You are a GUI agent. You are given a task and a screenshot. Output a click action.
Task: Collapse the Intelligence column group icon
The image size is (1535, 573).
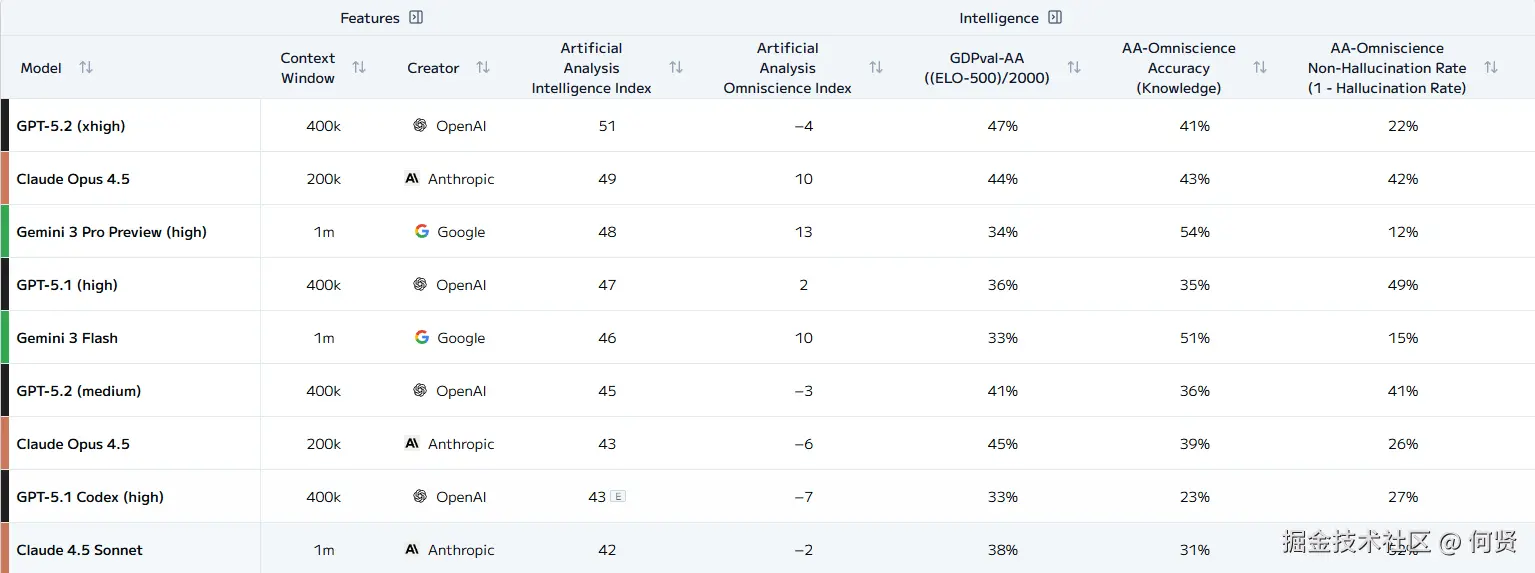1055,18
